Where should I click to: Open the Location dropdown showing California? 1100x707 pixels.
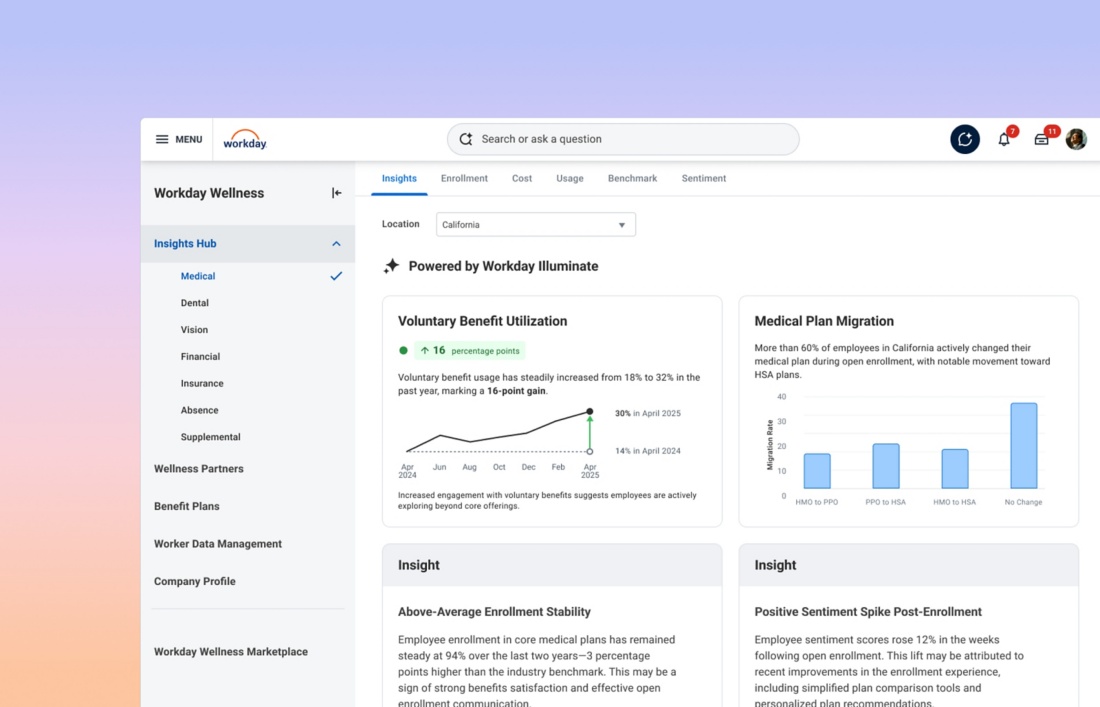tap(535, 225)
